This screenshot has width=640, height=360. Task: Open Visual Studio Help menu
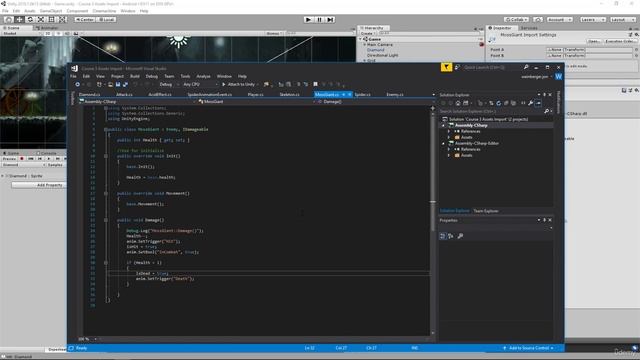coord(242,76)
